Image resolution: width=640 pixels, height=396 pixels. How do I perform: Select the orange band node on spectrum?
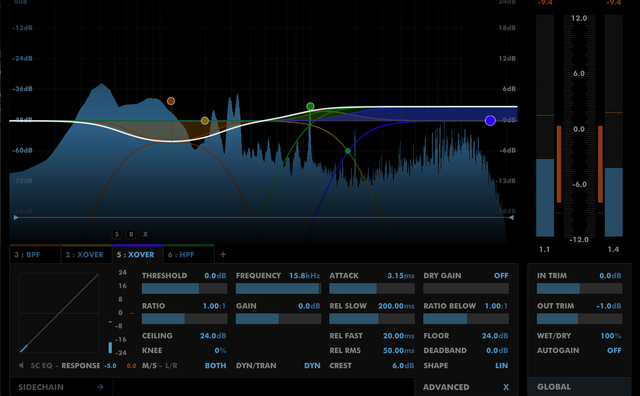171,101
